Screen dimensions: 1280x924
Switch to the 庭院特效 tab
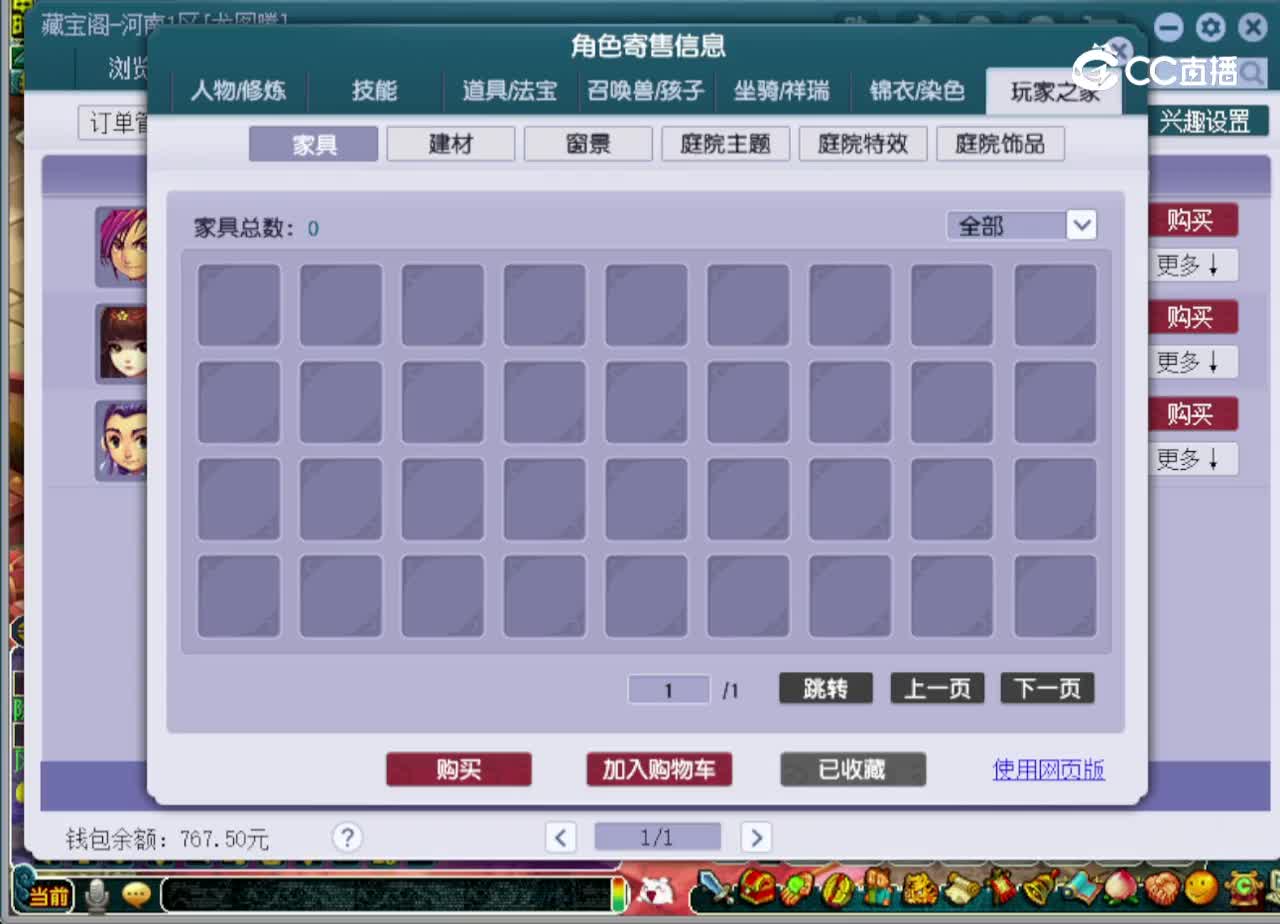pos(862,143)
